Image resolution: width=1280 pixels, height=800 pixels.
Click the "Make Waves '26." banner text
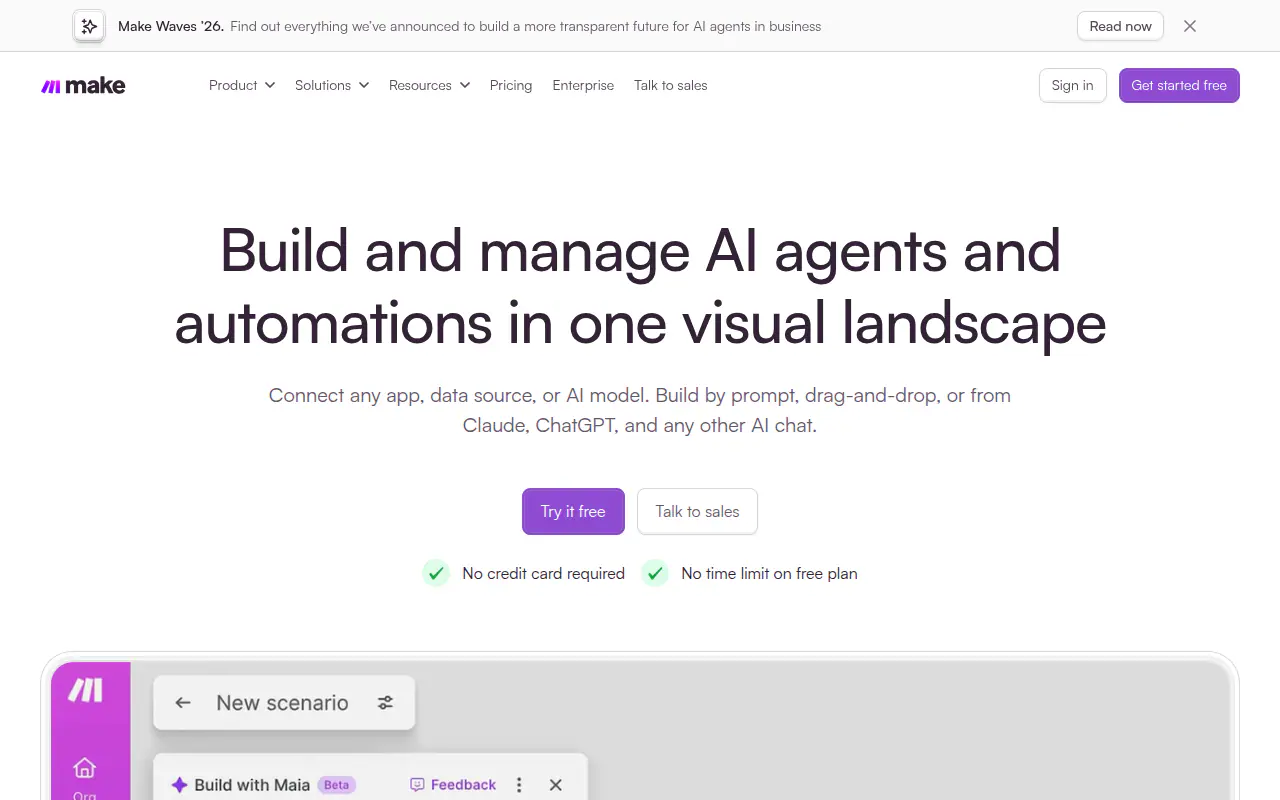pyautogui.click(x=171, y=26)
